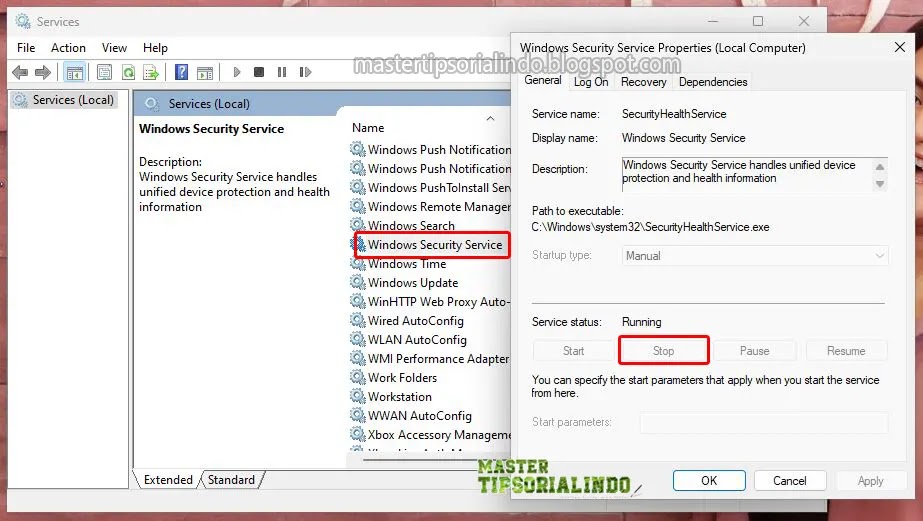Select the WWAN AutoConfig service row

[431, 416]
